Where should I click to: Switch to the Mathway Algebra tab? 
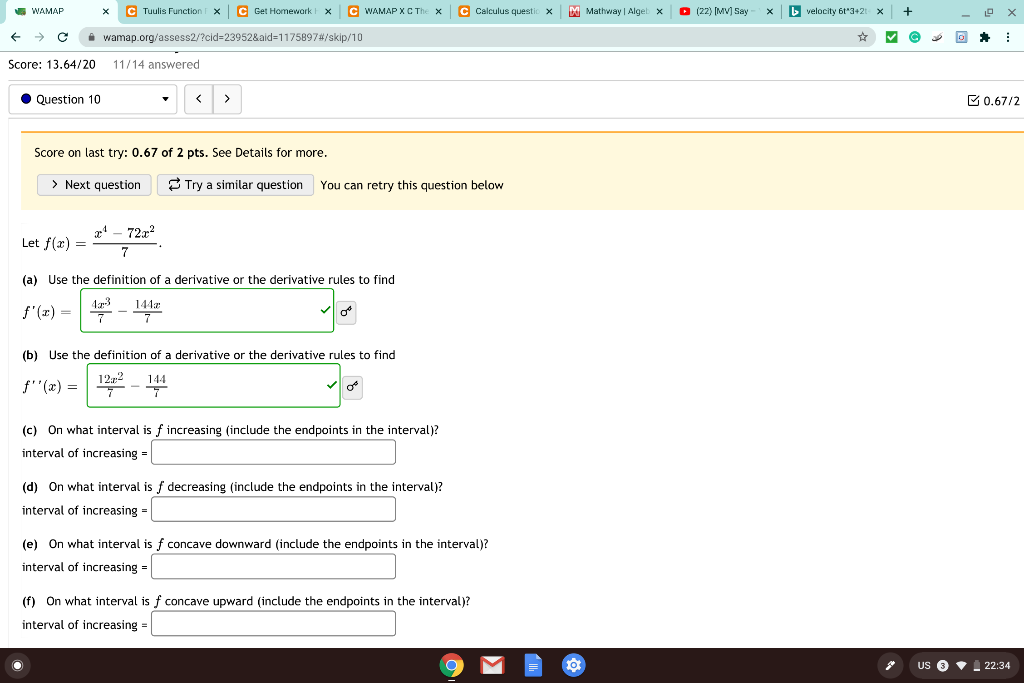(x=610, y=12)
